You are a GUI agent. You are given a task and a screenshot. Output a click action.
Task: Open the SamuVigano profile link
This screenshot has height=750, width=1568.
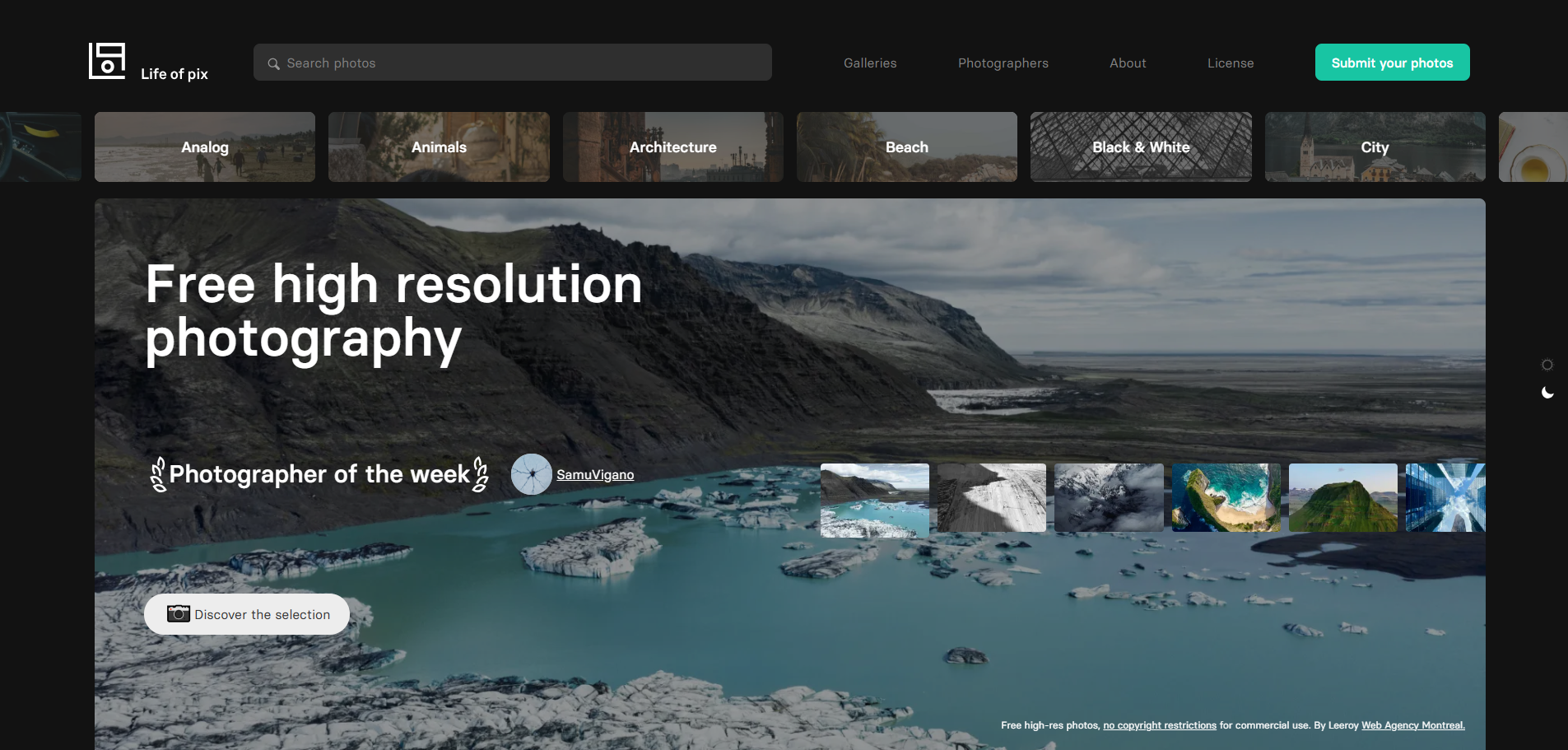click(595, 475)
